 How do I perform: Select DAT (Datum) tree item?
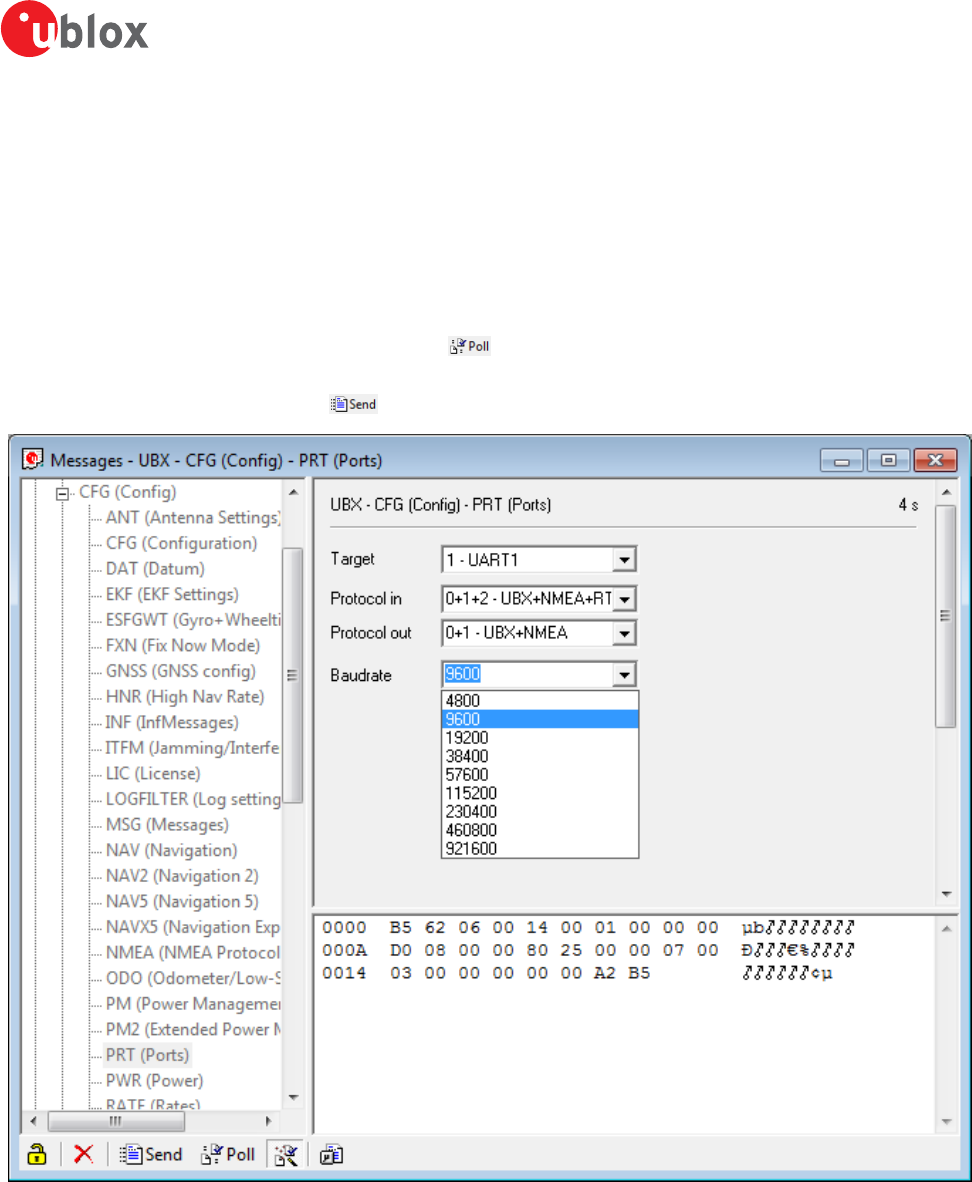pos(155,568)
